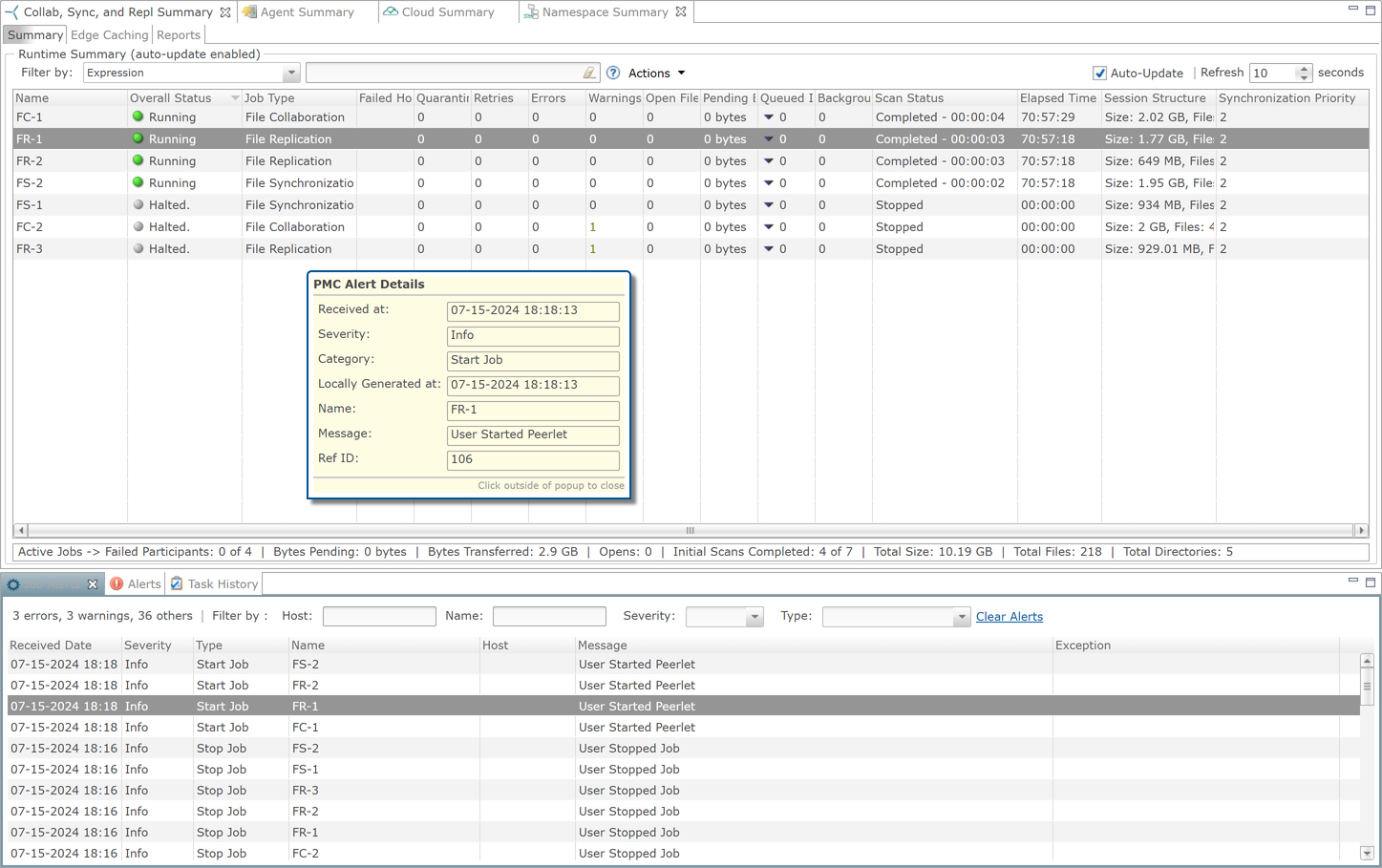Open the Severity filter dropdown
Viewport: 1382px width, 868px height.
pyautogui.click(x=754, y=617)
